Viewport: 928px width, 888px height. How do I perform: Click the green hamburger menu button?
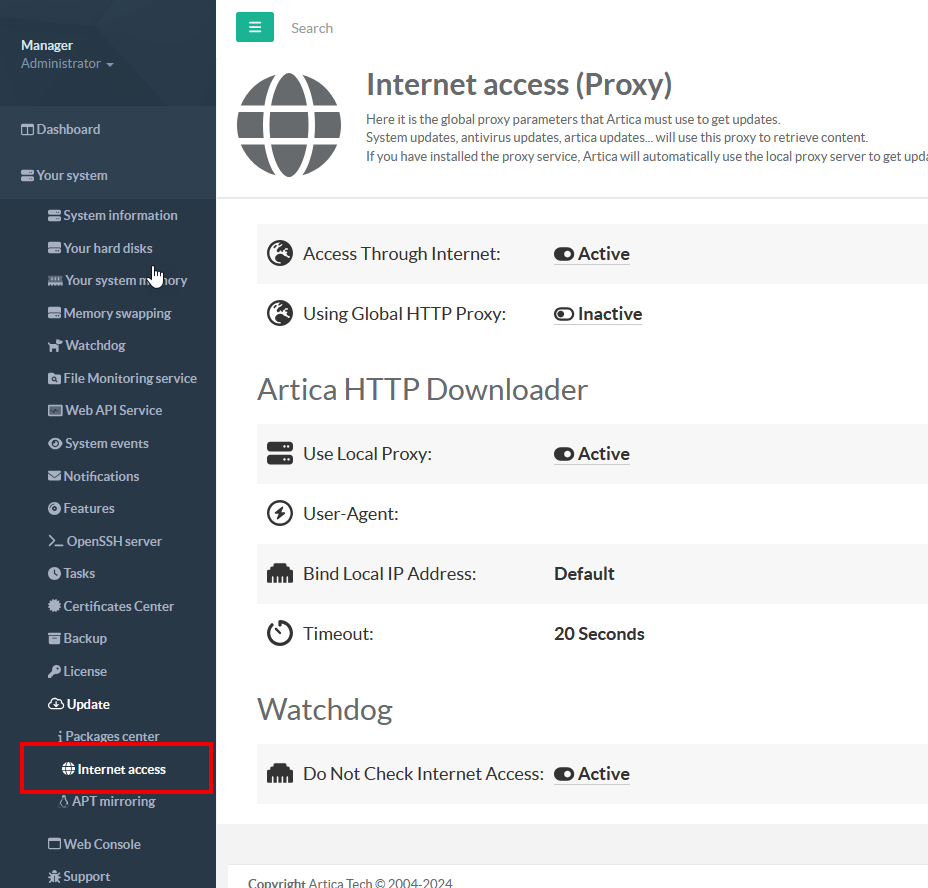click(254, 28)
